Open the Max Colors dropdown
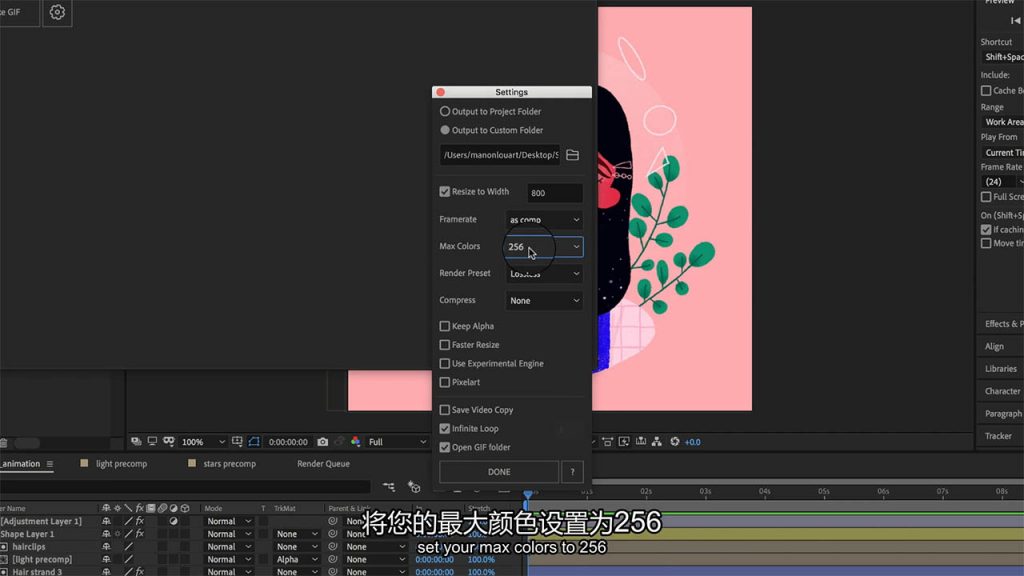The height and width of the screenshot is (576, 1024). (544, 247)
